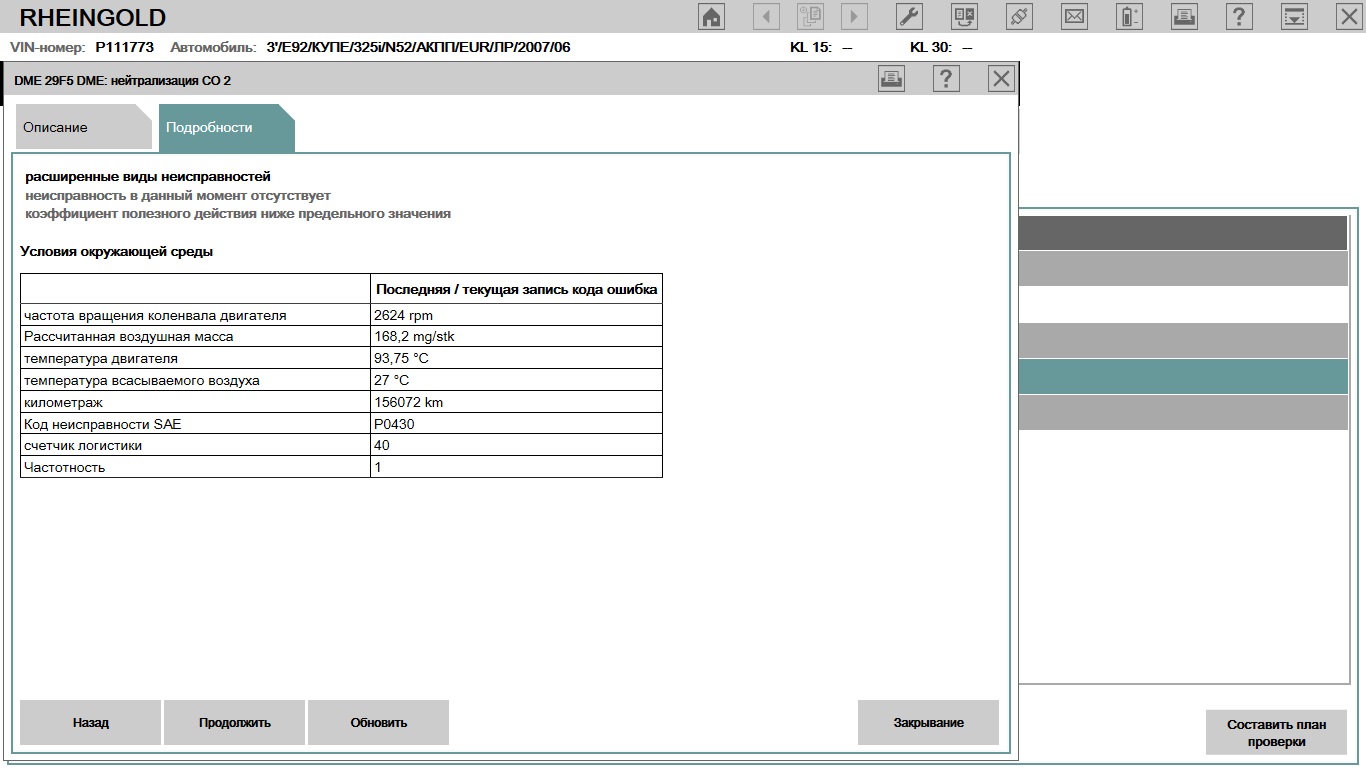Click the километраж row label

click(x=63, y=403)
